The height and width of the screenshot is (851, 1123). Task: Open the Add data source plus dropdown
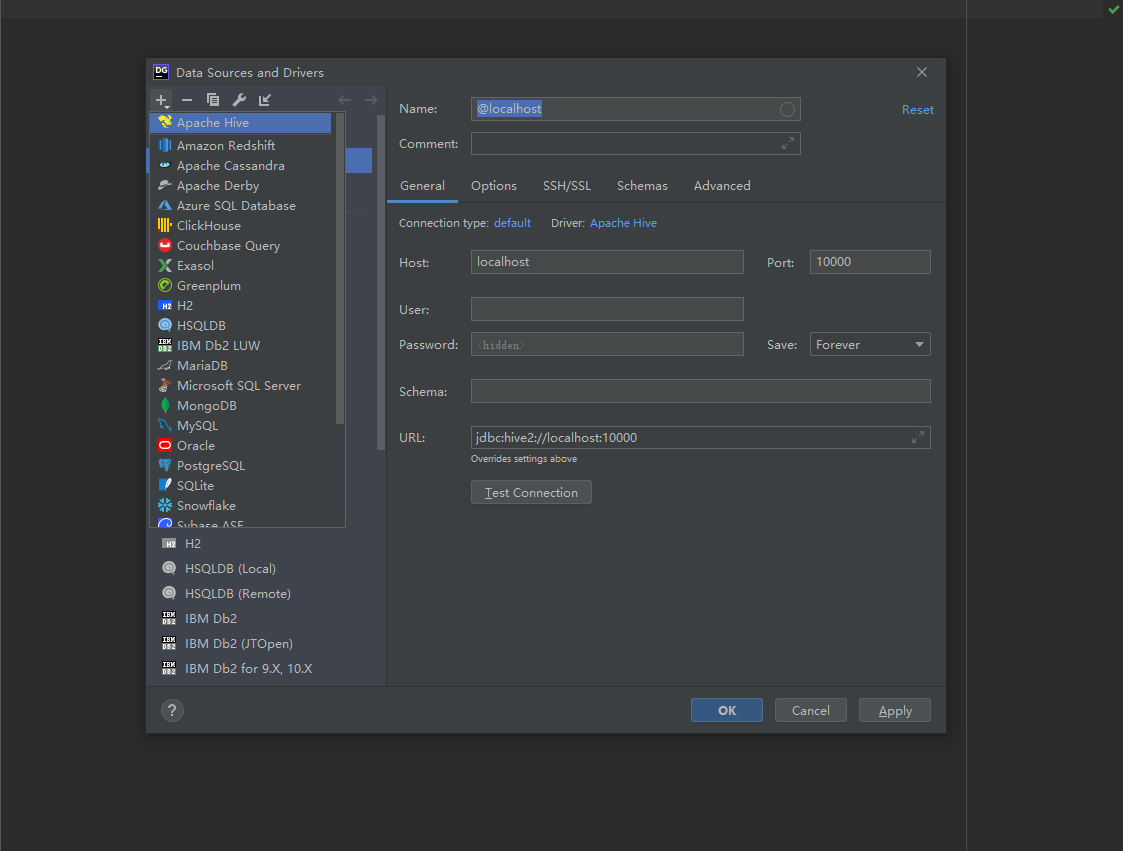pyautogui.click(x=161, y=100)
